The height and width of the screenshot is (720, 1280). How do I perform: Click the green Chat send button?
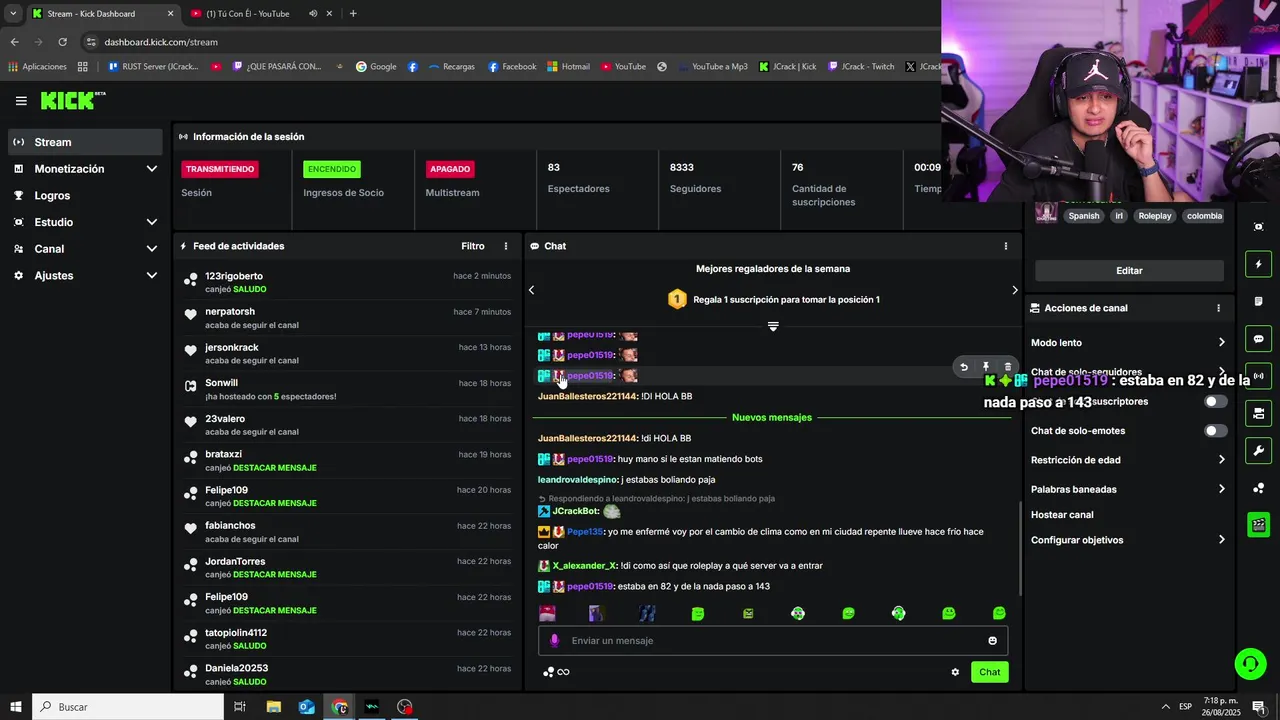tap(989, 672)
